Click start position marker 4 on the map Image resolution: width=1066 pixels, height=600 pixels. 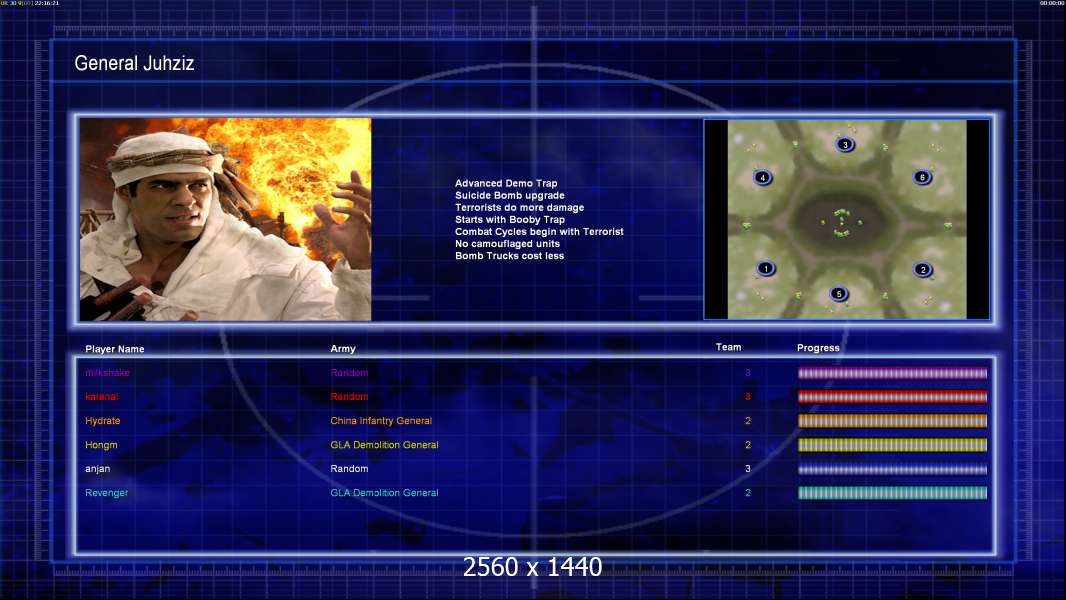click(763, 177)
